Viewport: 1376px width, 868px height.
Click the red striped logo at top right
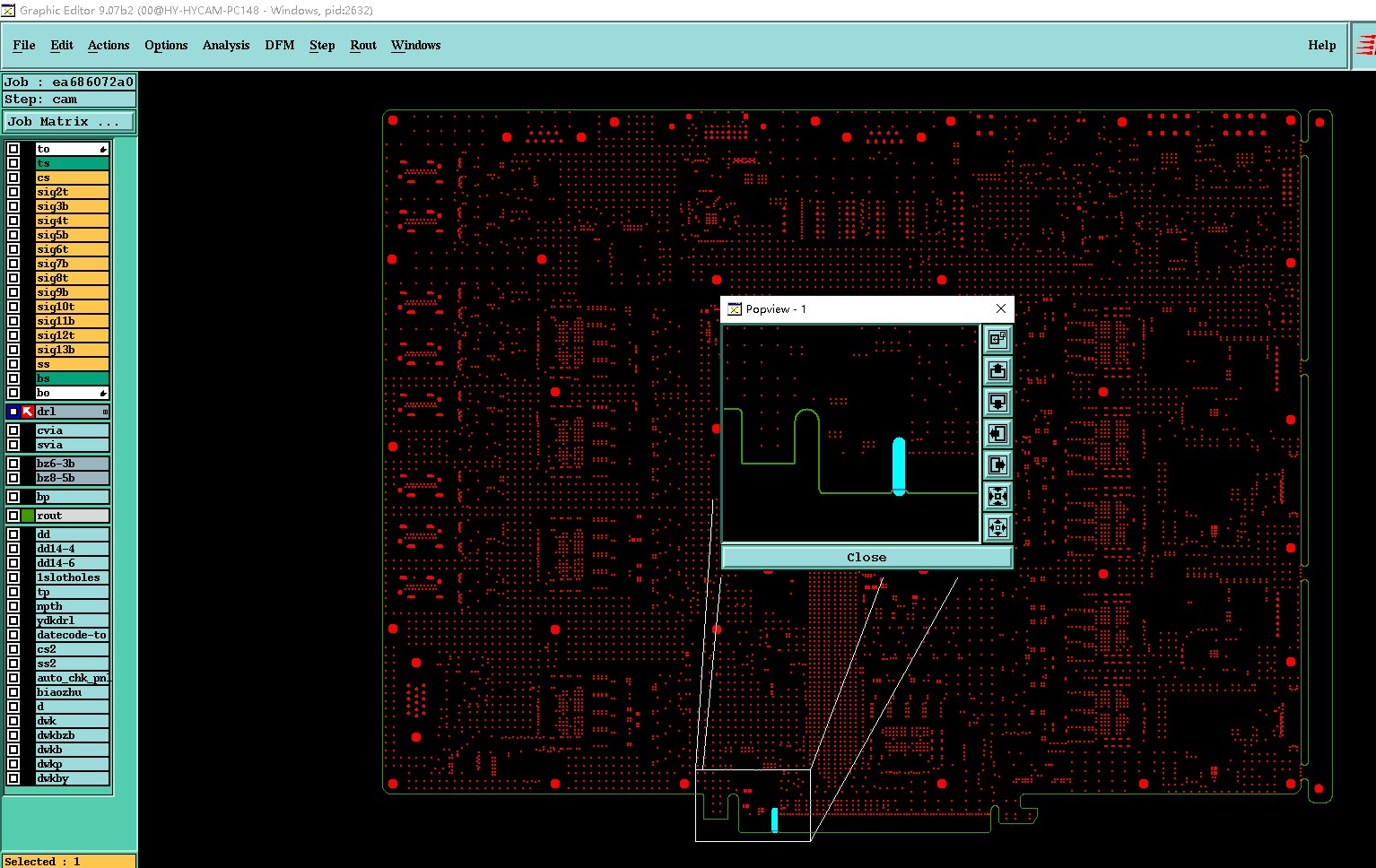point(1366,45)
